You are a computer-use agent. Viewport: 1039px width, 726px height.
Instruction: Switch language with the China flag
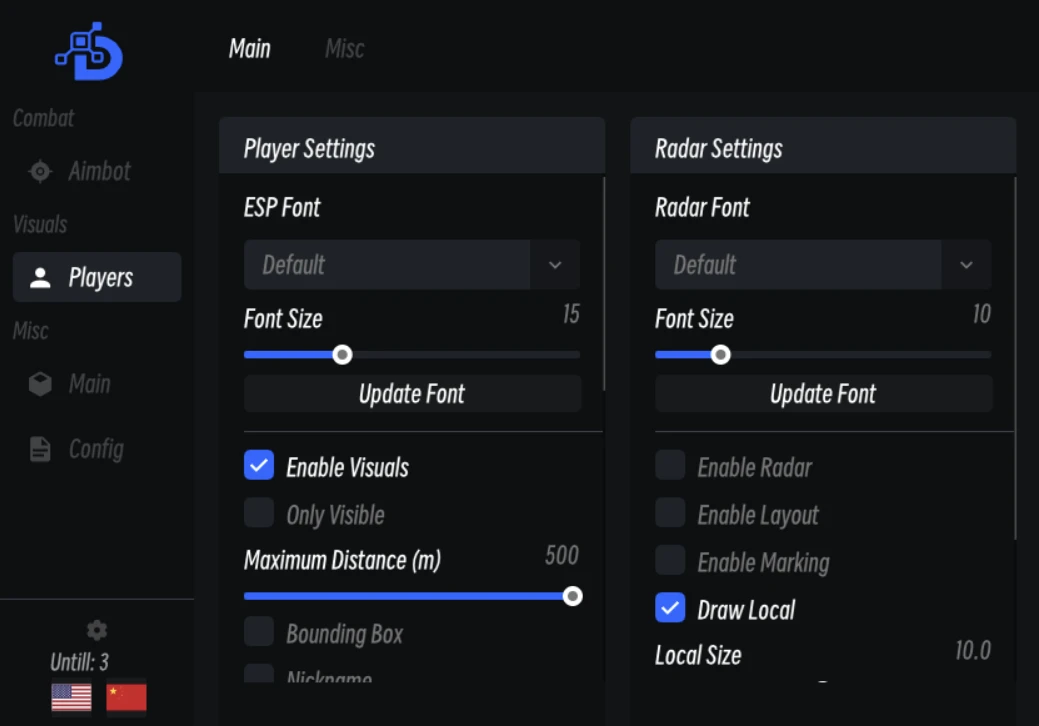(127, 698)
